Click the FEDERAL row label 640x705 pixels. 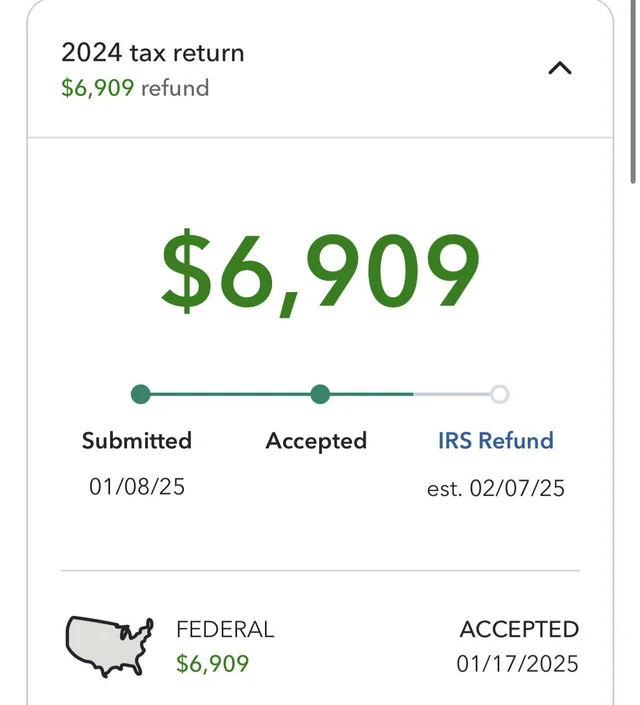225,630
